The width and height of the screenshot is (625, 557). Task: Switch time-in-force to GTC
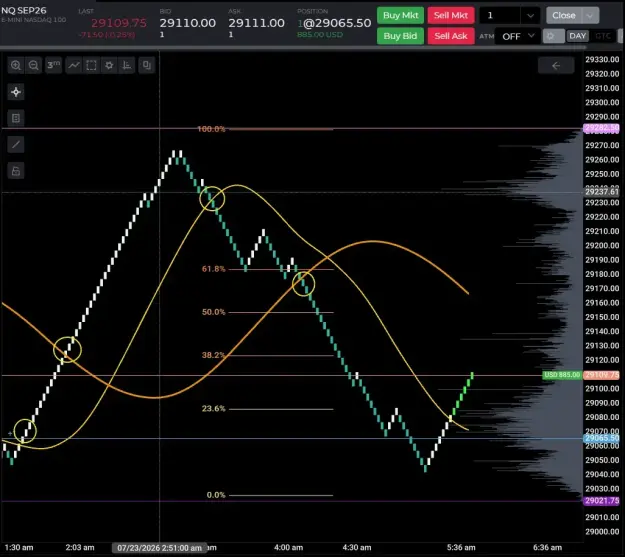[603, 36]
